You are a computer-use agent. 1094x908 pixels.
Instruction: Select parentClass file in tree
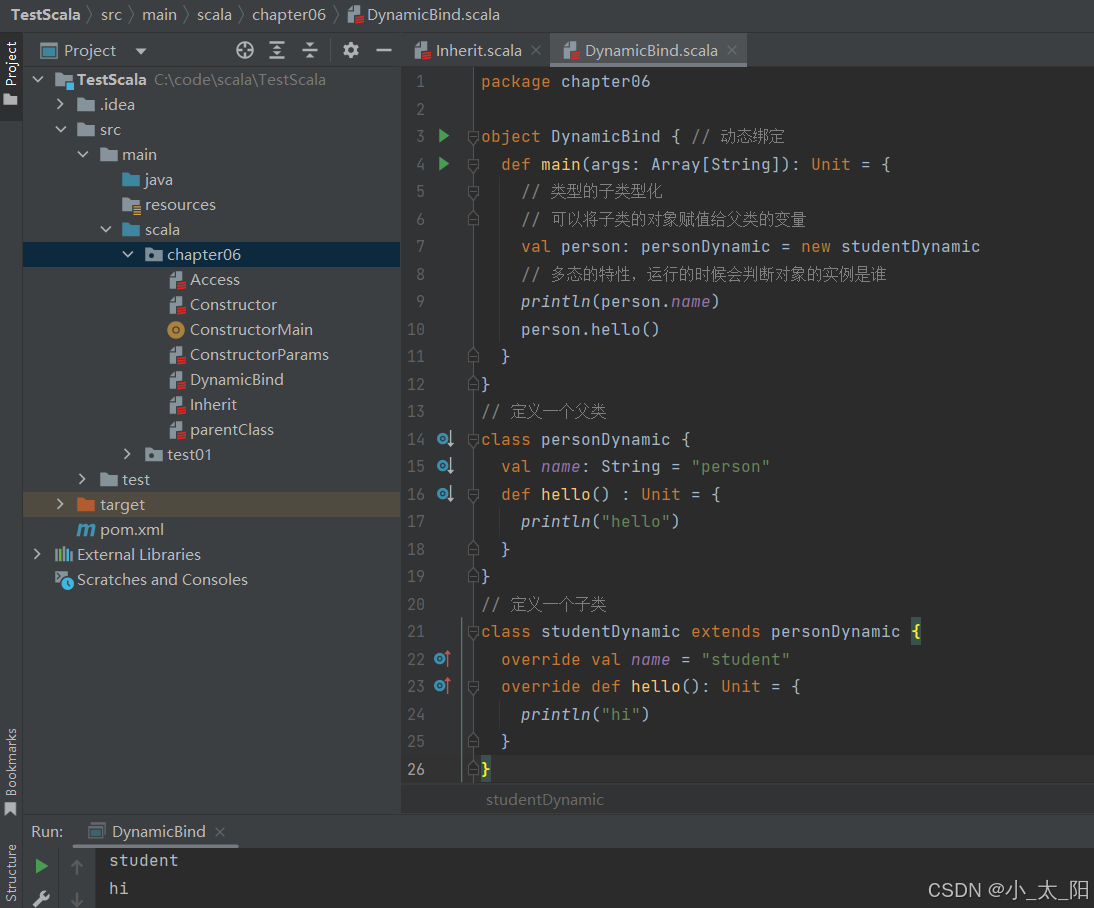pos(222,430)
